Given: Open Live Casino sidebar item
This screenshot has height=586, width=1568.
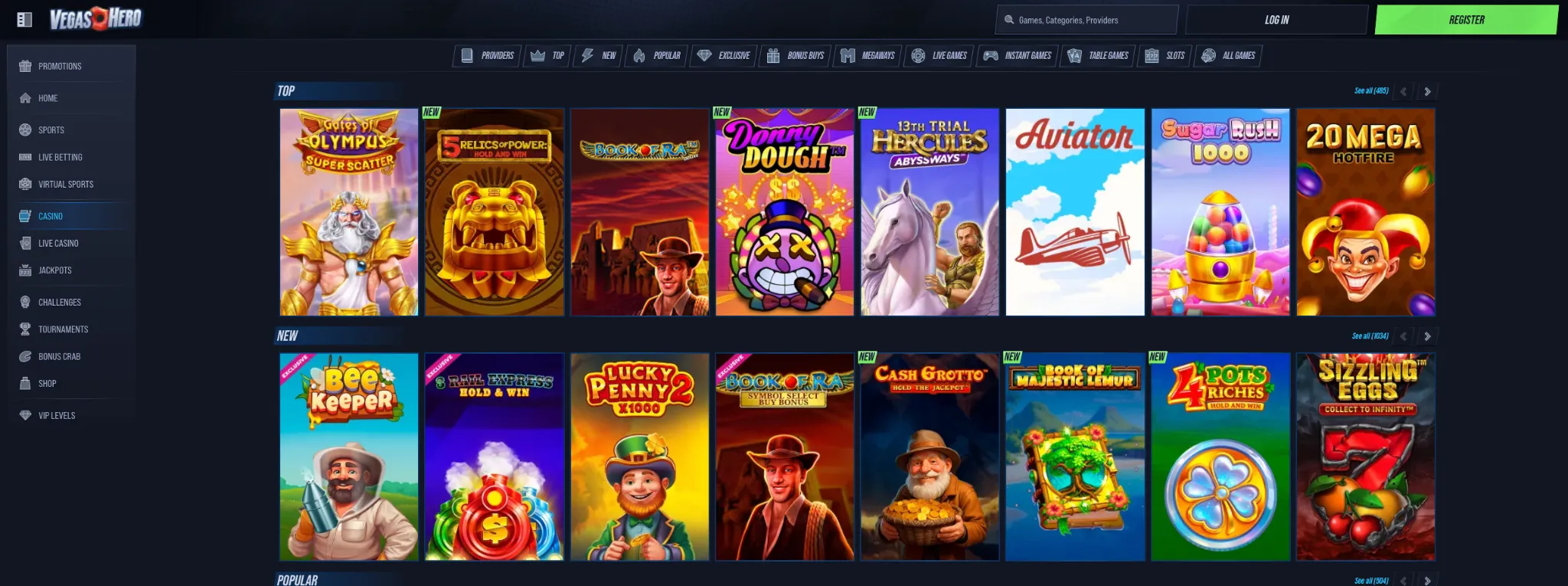Looking at the screenshot, I should 71,243.
